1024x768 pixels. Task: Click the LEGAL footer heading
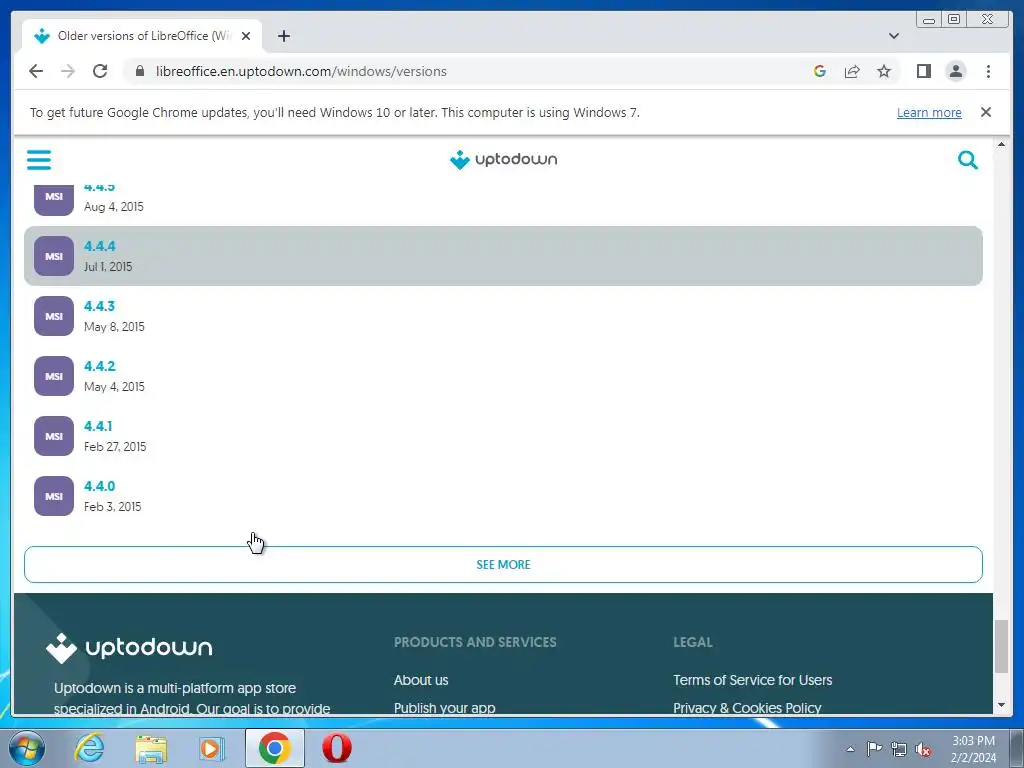[692, 642]
